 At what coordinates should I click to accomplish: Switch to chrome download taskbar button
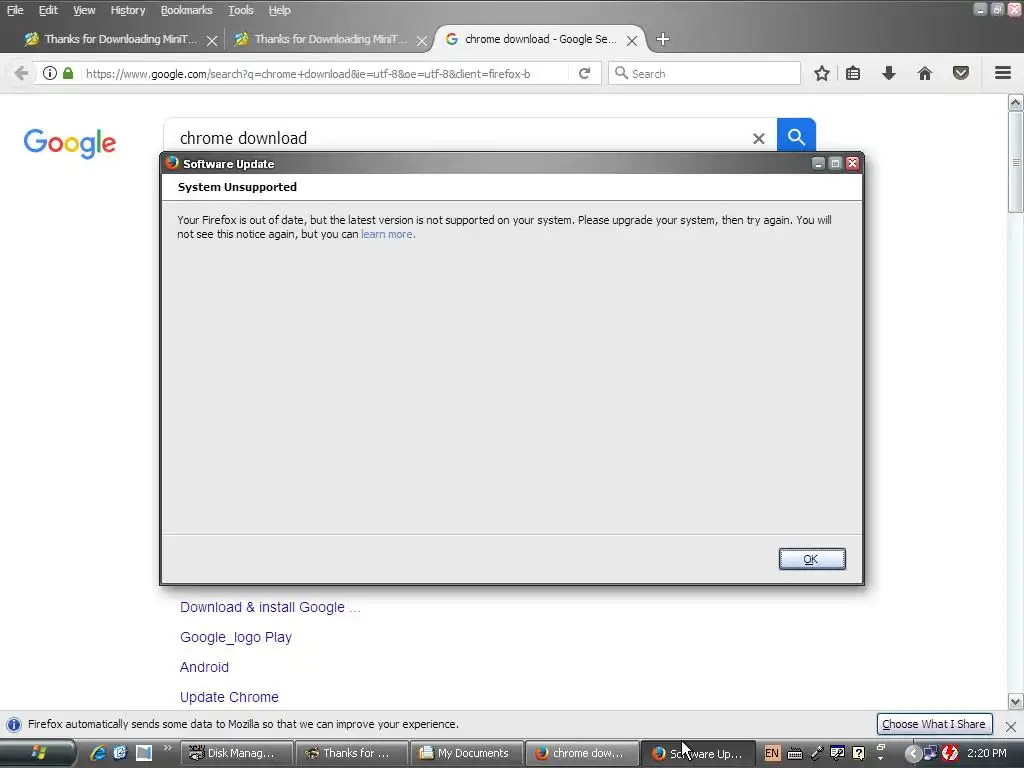point(583,753)
